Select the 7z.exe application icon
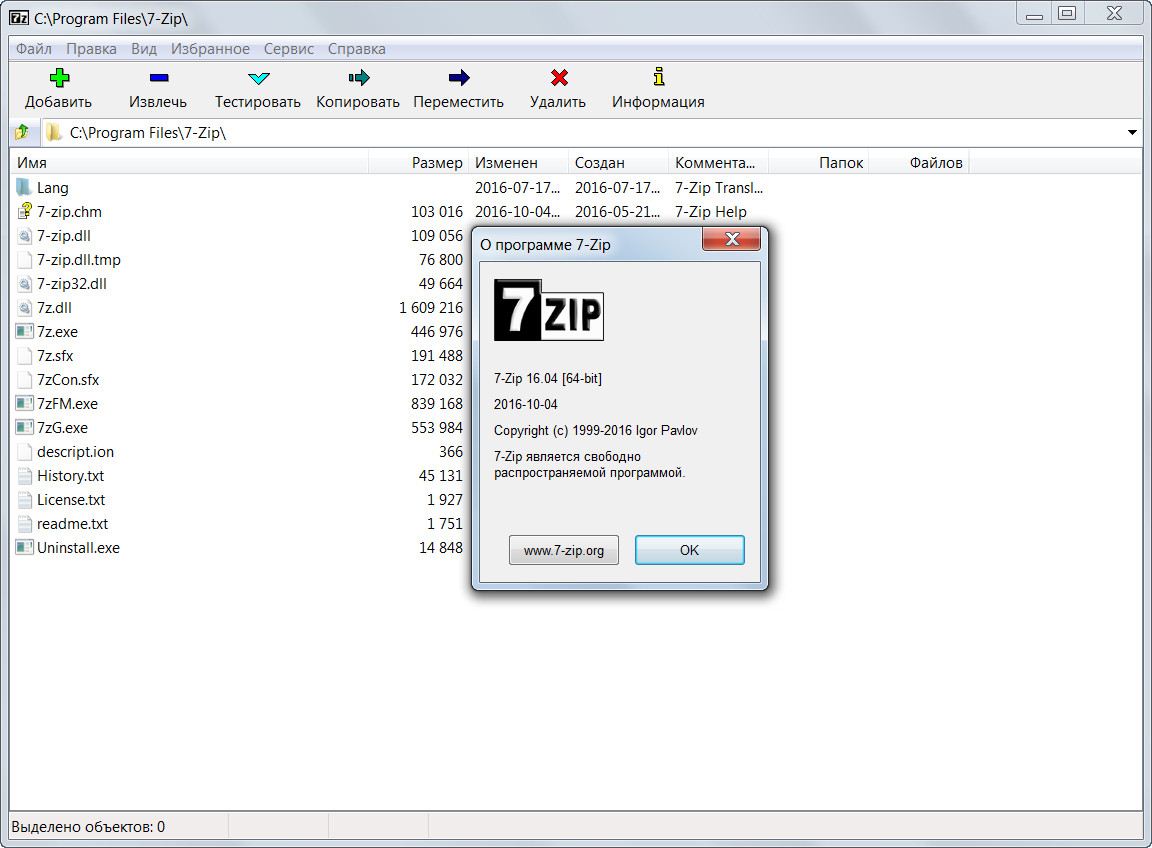Viewport: 1152px width, 848px height. tap(24, 331)
